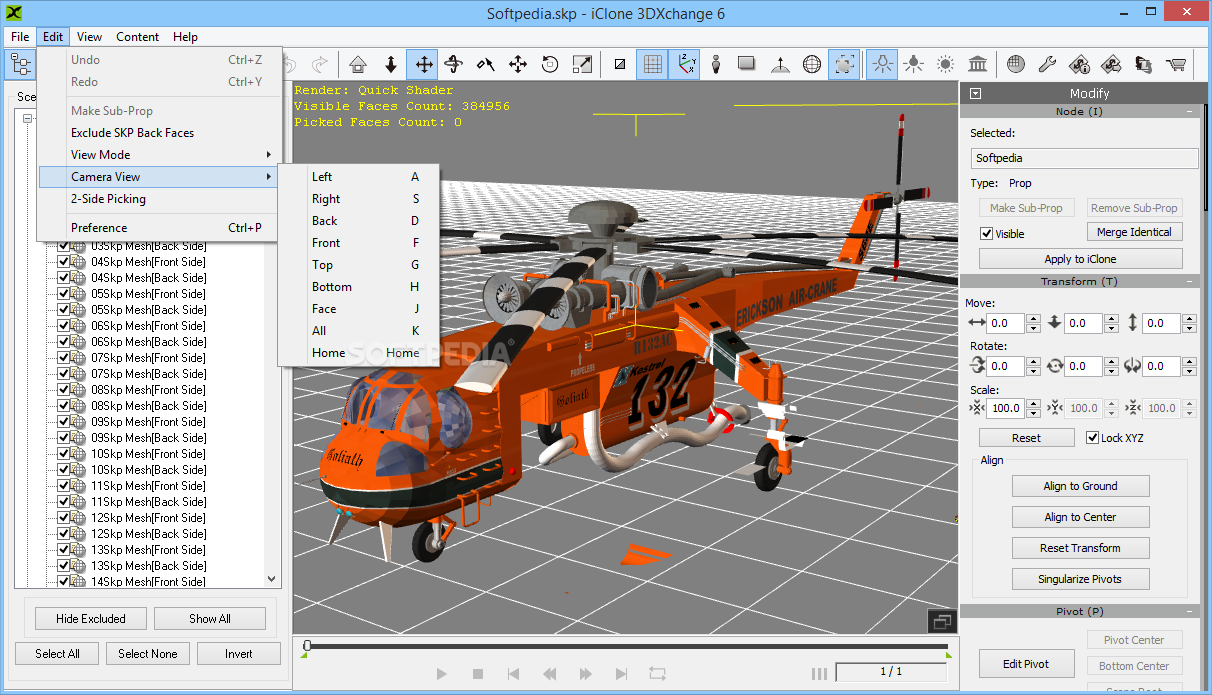
Task: Toggle the XYZ axis display icon
Action: pyautogui.click(x=684, y=65)
